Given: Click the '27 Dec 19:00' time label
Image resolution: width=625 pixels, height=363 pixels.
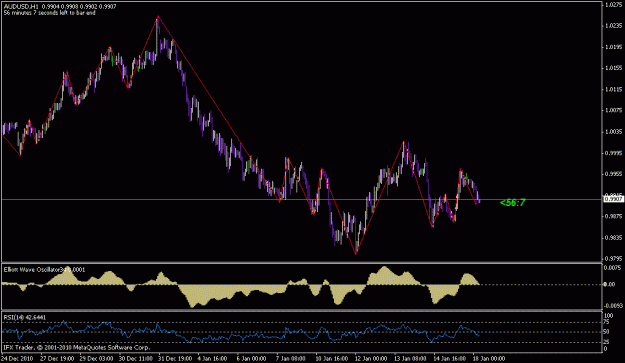Looking at the screenshot, I should [x=57, y=359].
